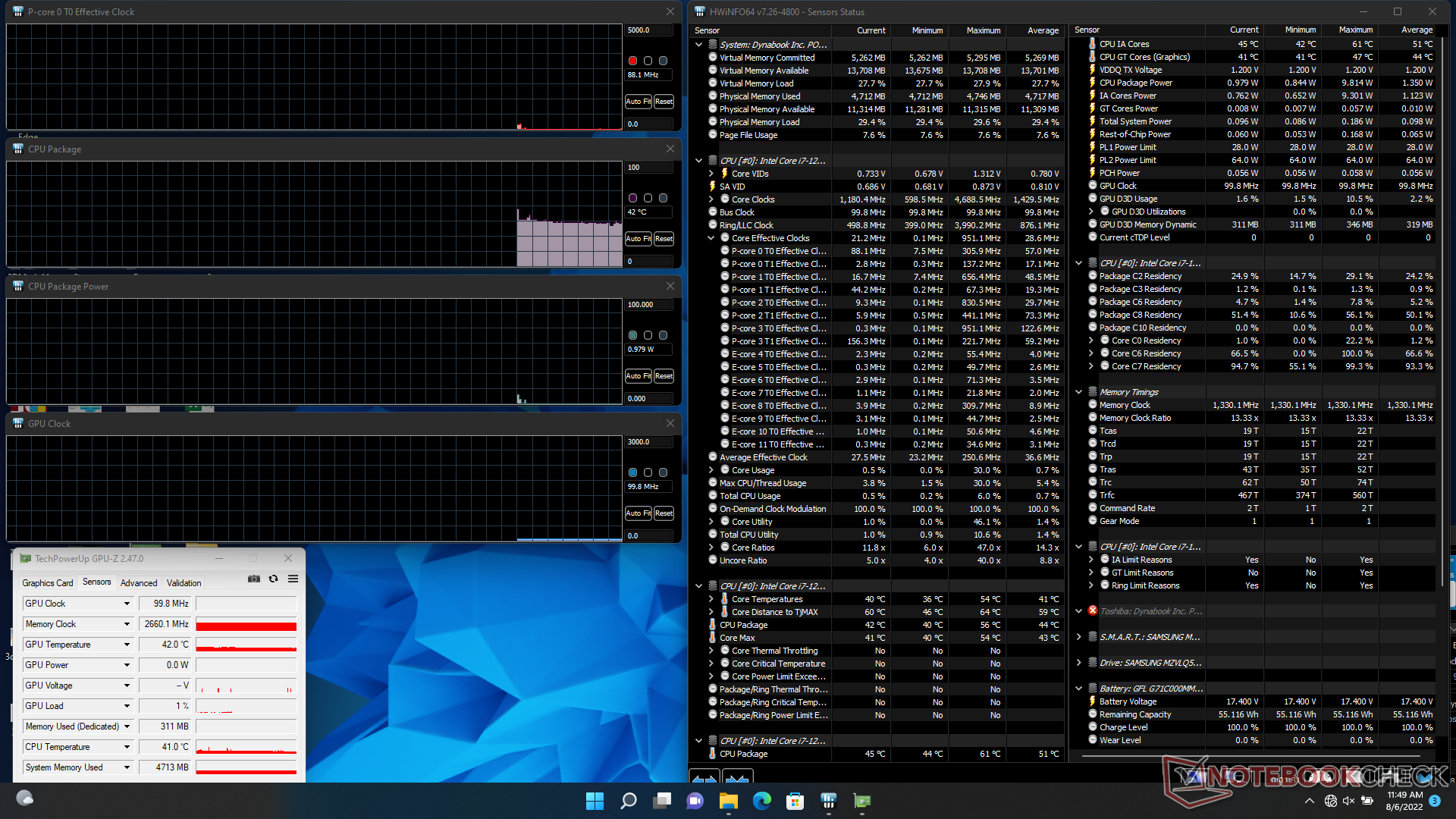Open the File Explorer taskbar icon
This screenshot has width=1456, height=819.
[x=728, y=800]
